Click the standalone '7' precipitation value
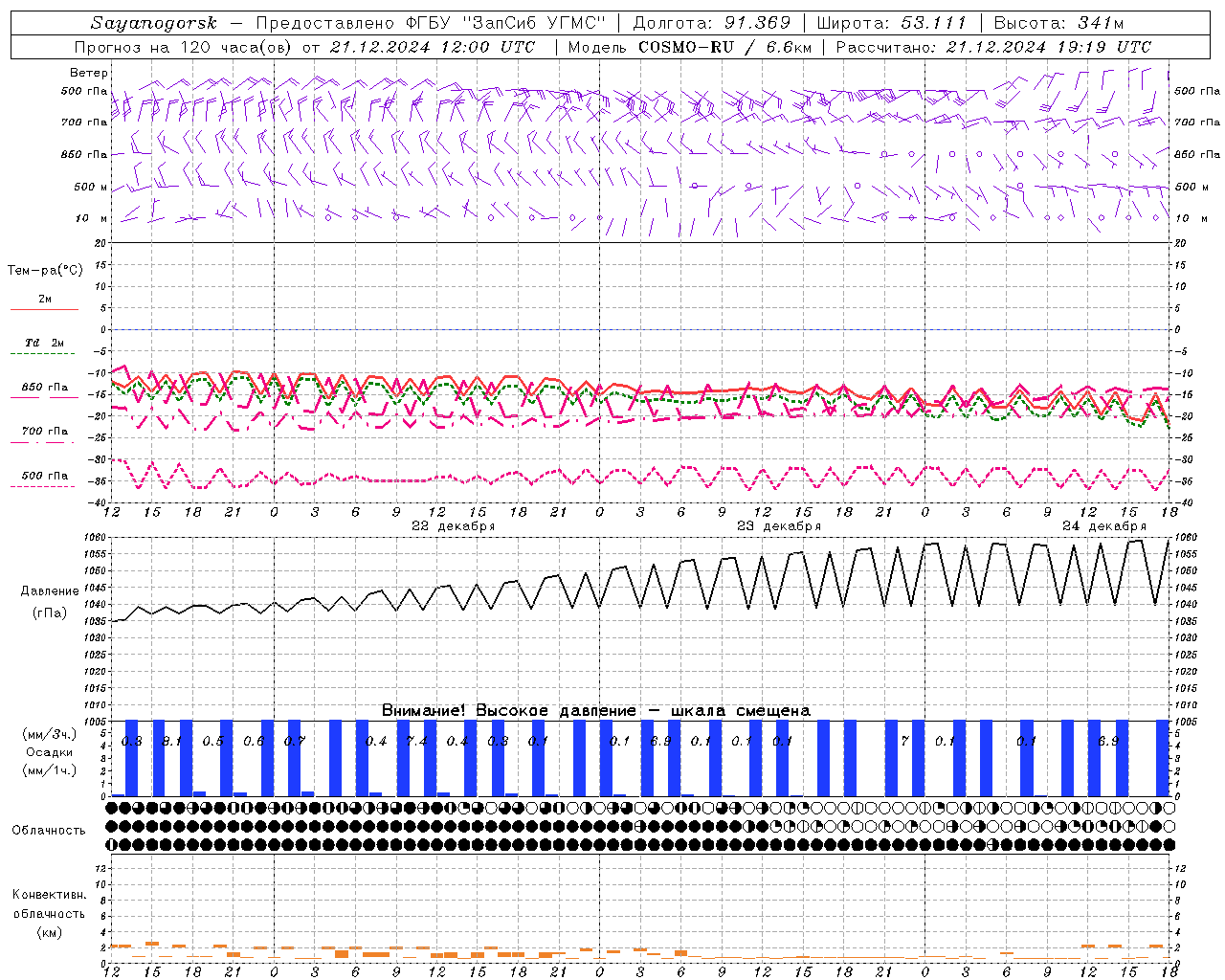The image size is (1225, 980). click(904, 742)
